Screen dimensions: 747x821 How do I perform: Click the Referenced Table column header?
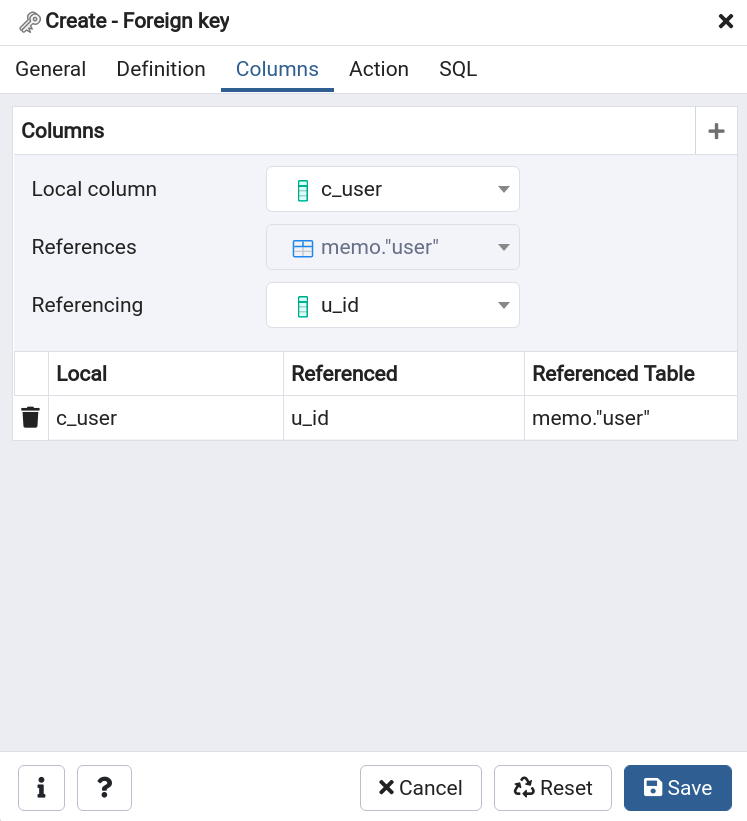613,374
